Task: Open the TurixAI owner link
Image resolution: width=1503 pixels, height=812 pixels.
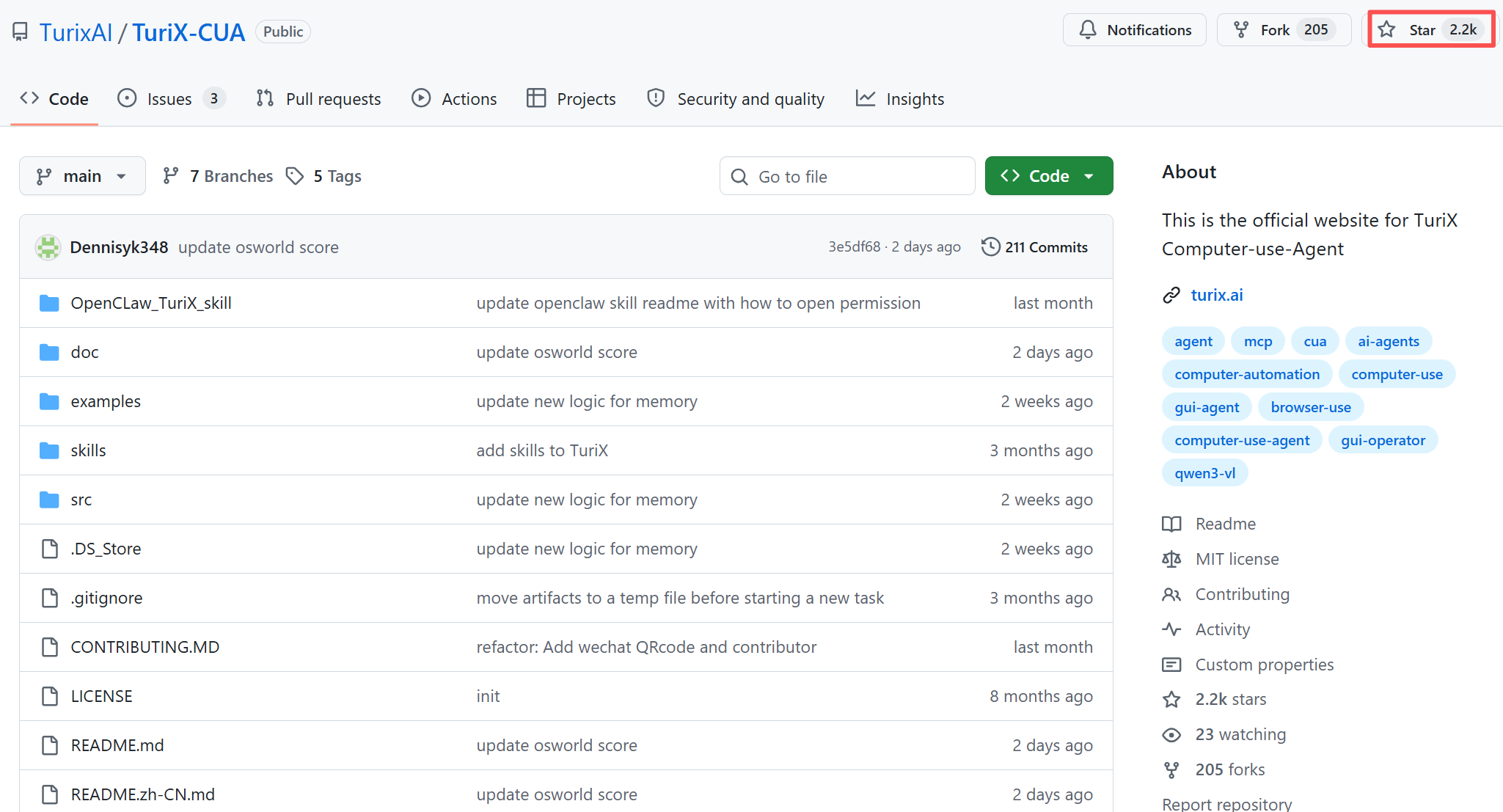Action: pyautogui.click(x=76, y=32)
